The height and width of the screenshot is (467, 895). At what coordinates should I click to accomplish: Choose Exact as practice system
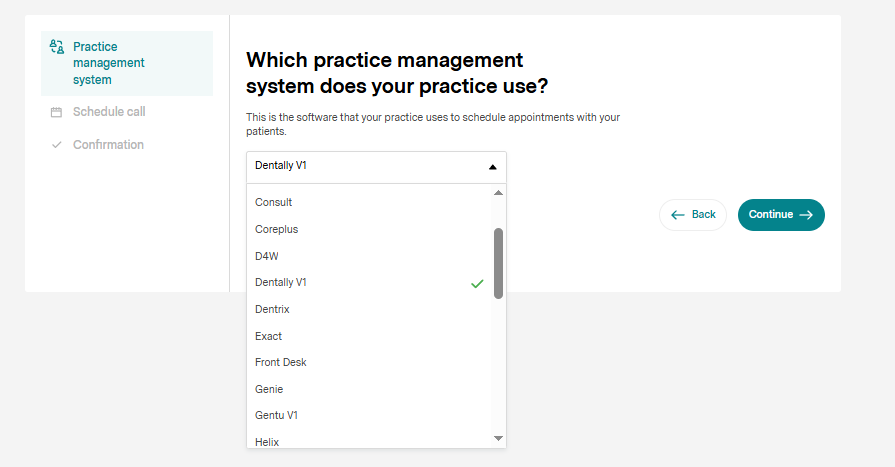[x=269, y=336]
